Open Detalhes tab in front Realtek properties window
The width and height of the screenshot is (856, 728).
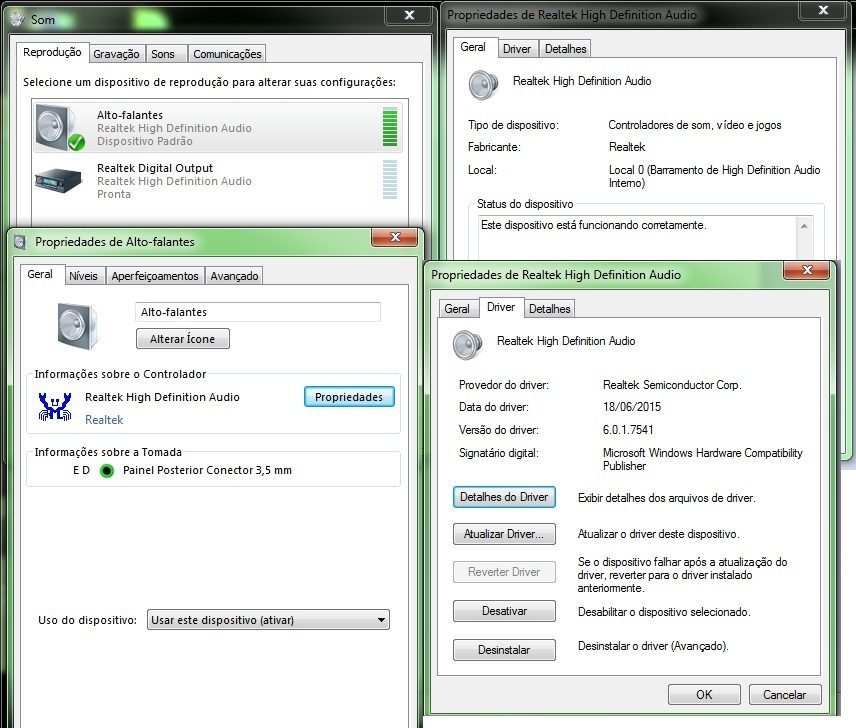(549, 308)
